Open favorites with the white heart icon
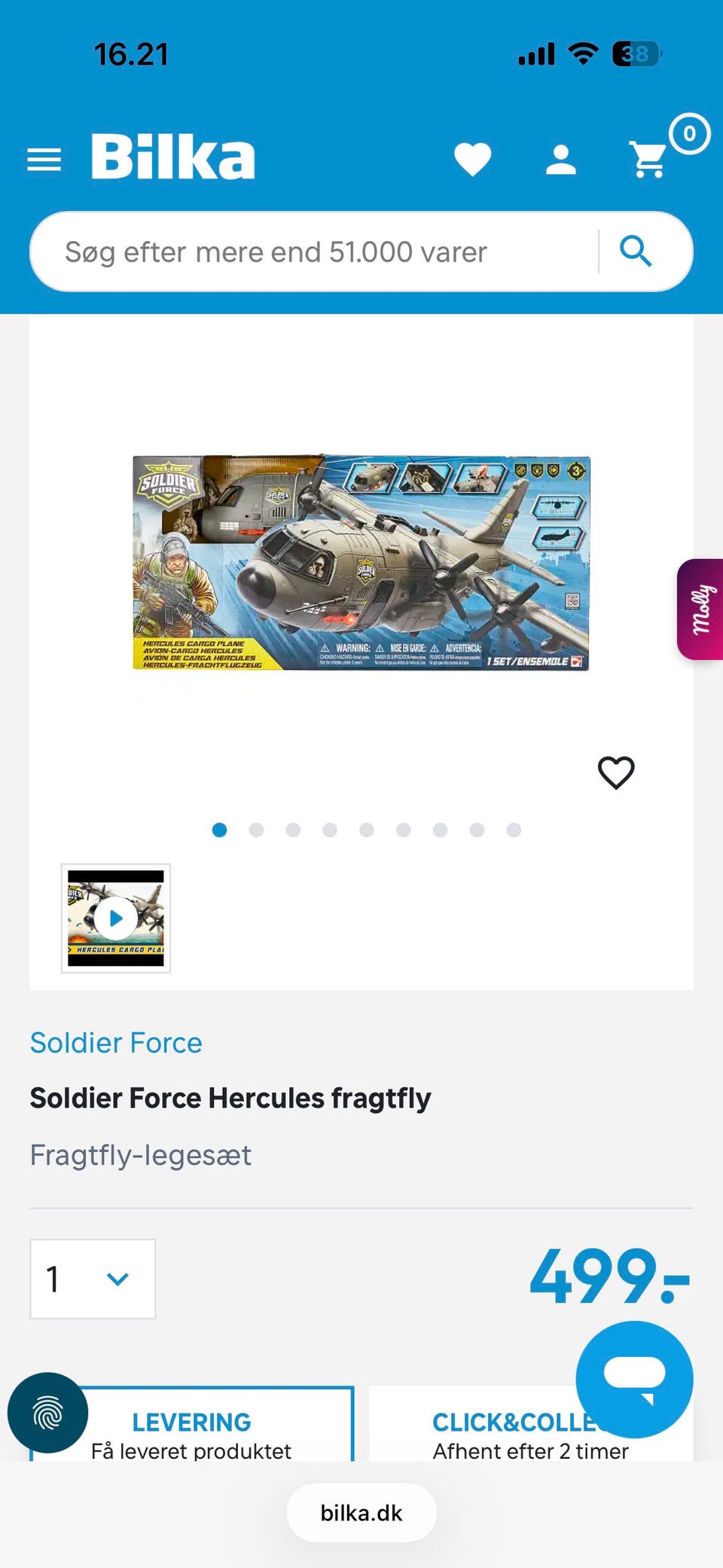 tap(473, 159)
